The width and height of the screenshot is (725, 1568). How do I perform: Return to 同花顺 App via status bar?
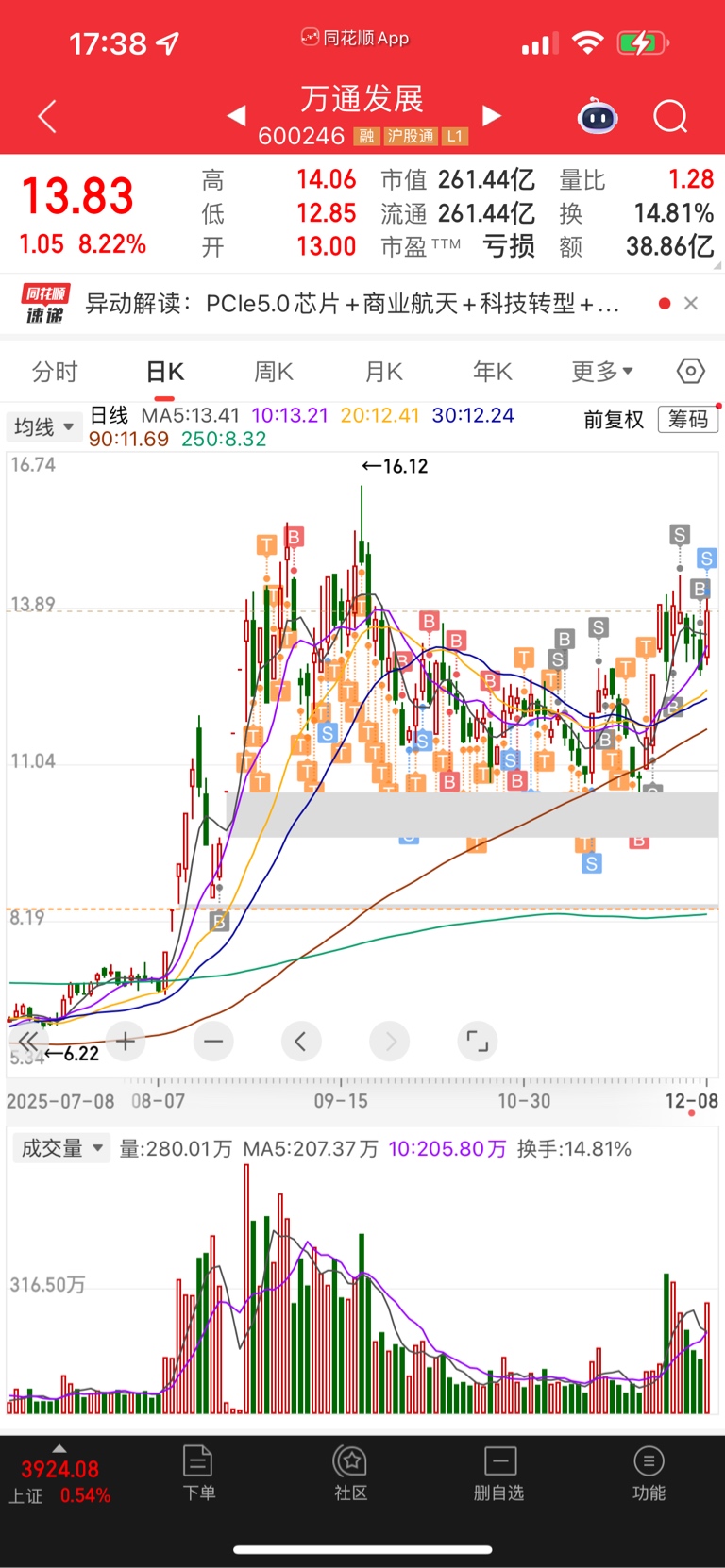point(355,38)
